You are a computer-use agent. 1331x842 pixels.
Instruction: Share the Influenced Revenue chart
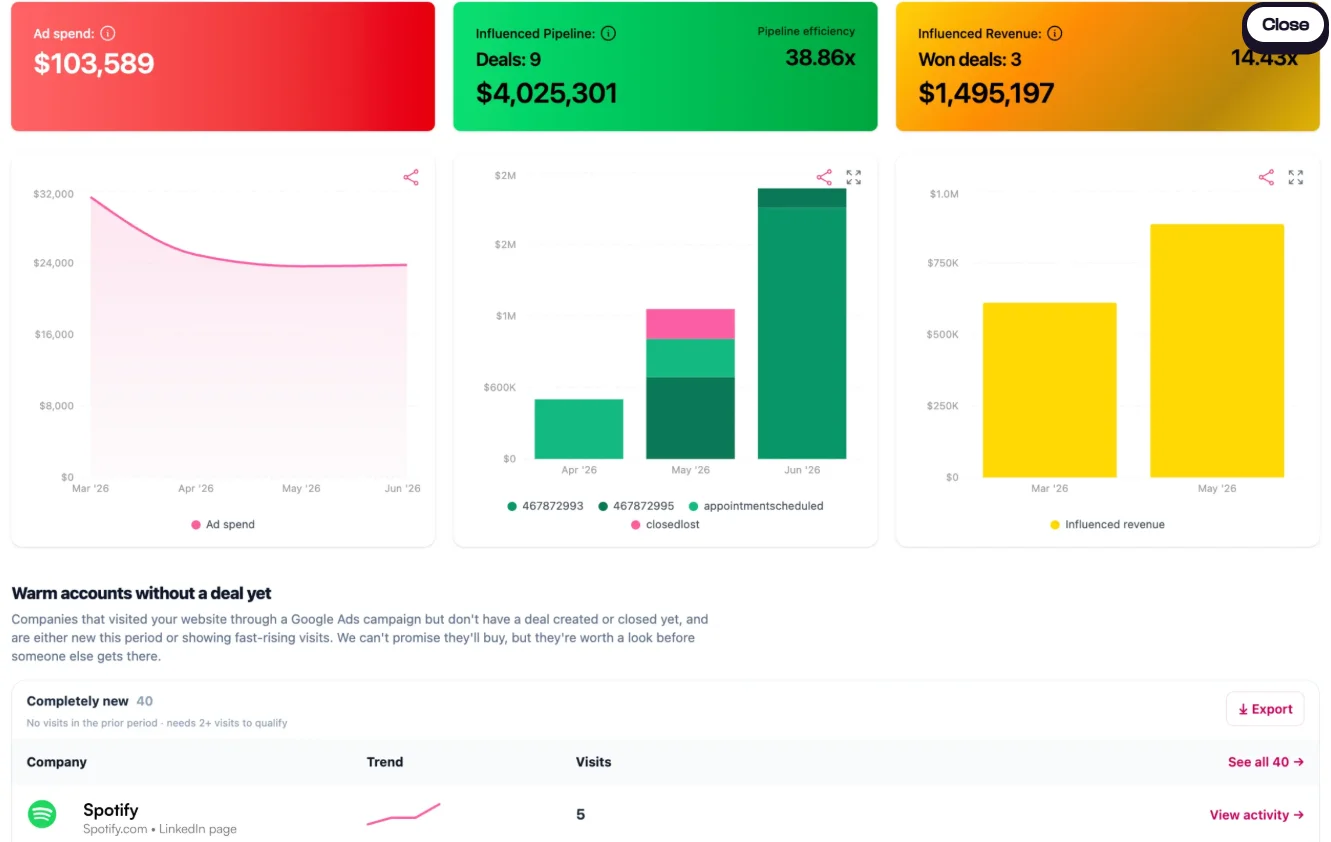click(1266, 177)
